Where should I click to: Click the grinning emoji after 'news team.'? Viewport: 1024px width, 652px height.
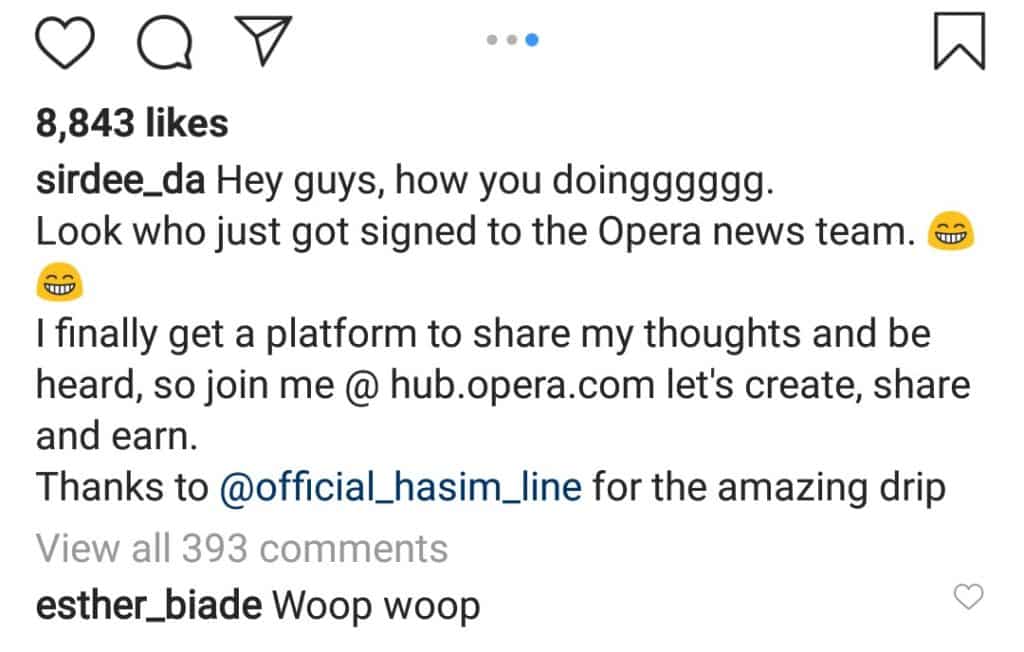pyautogui.click(x=951, y=235)
